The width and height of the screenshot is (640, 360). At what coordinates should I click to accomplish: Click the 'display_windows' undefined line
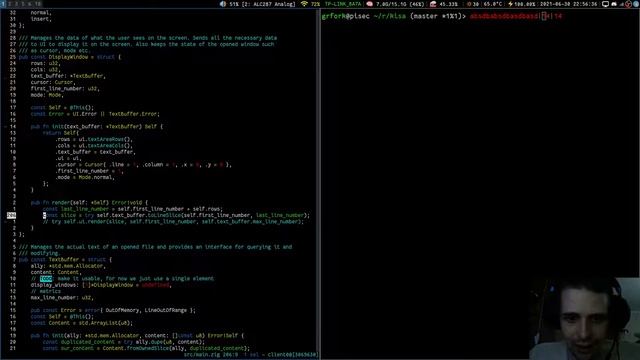pyautogui.click(x=101, y=285)
